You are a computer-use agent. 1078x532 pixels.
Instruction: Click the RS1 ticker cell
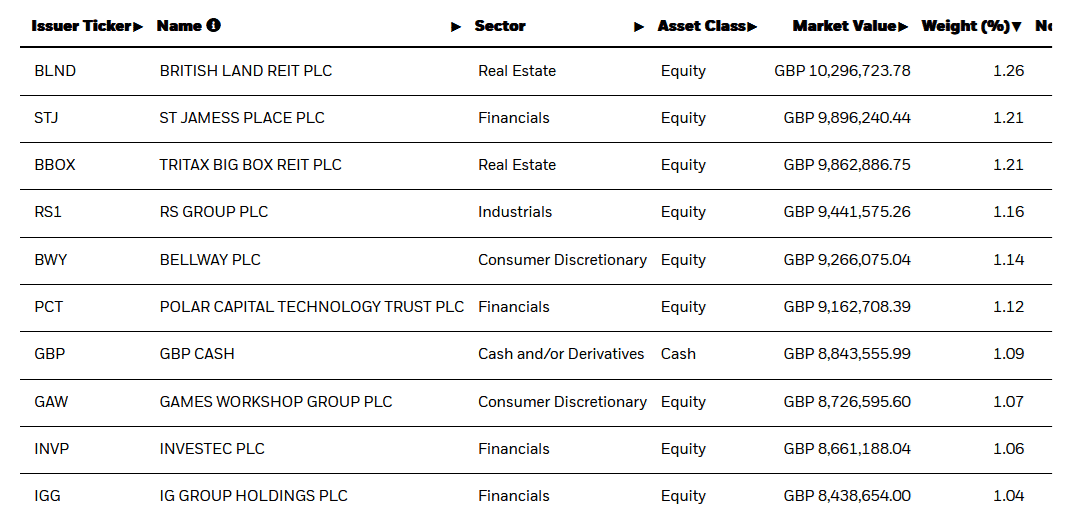coord(48,212)
